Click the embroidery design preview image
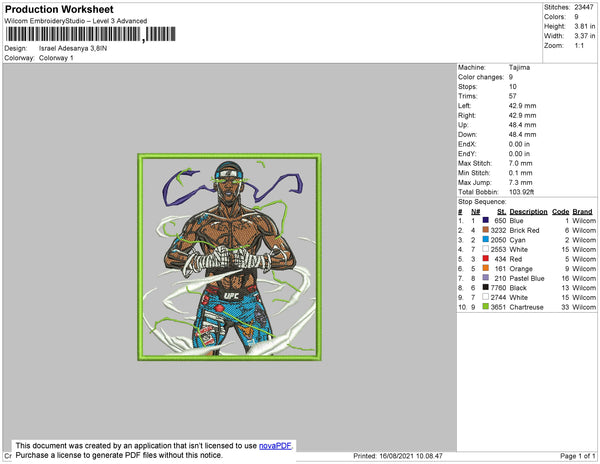 coord(230,257)
